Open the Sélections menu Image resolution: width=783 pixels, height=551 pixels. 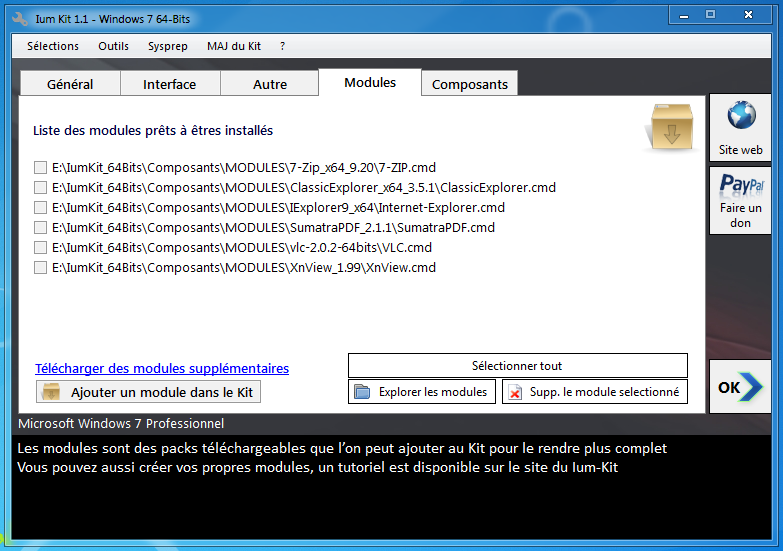(53, 46)
